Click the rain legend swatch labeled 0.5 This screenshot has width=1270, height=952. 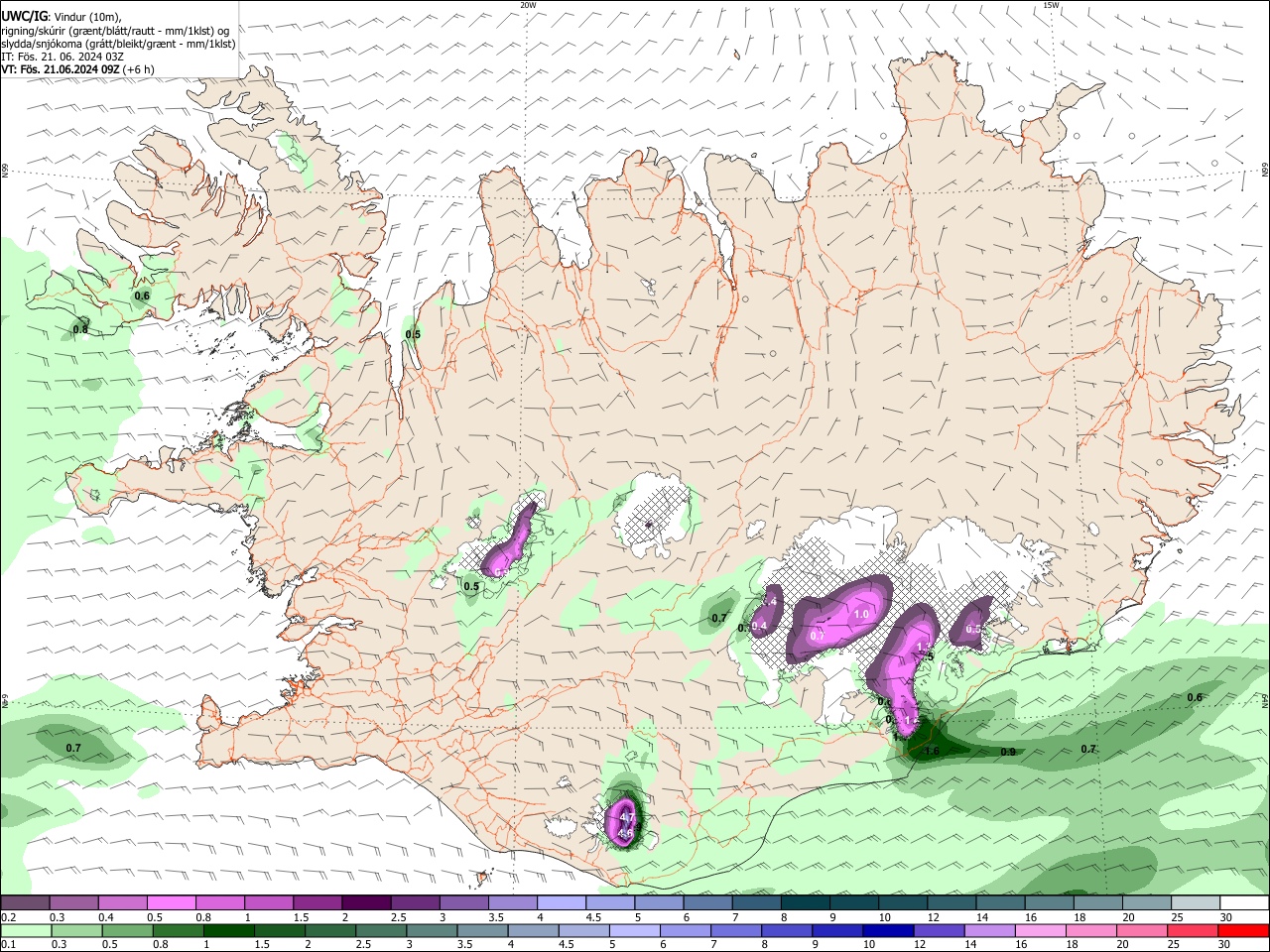click(130, 931)
